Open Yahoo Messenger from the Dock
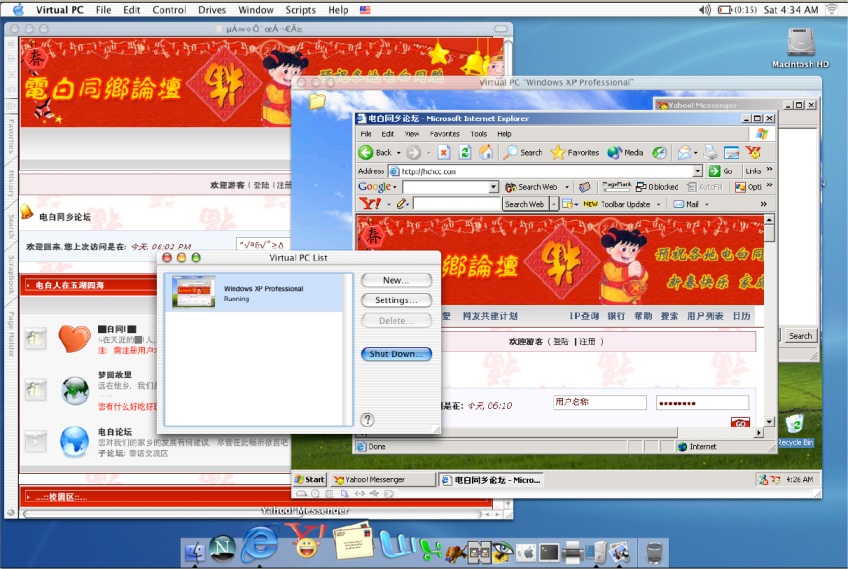848x569 pixels. click(x=302, y=546)
